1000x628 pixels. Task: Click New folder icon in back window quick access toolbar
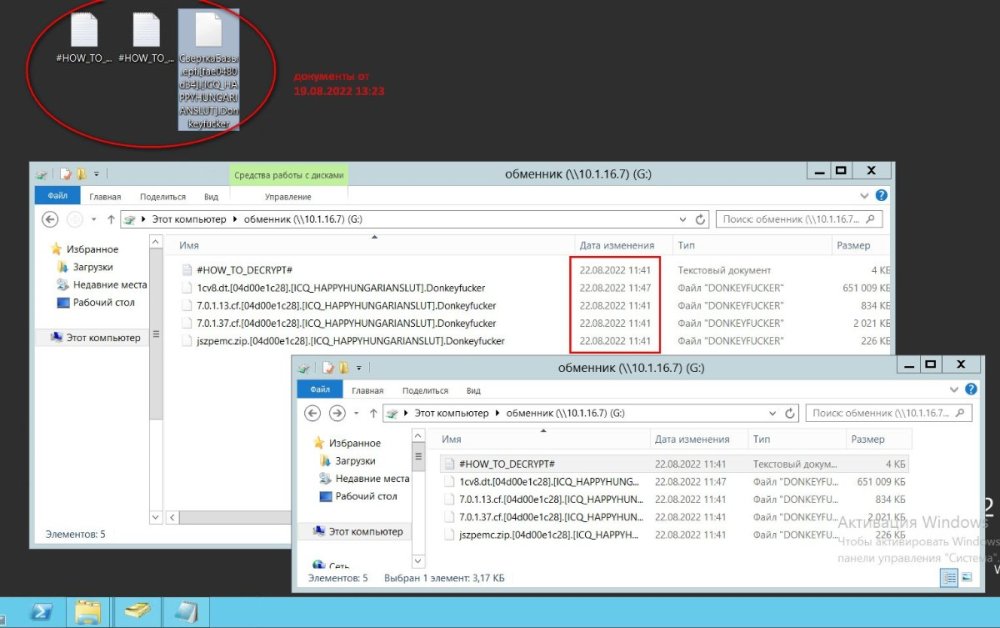(x=82, y=173)
